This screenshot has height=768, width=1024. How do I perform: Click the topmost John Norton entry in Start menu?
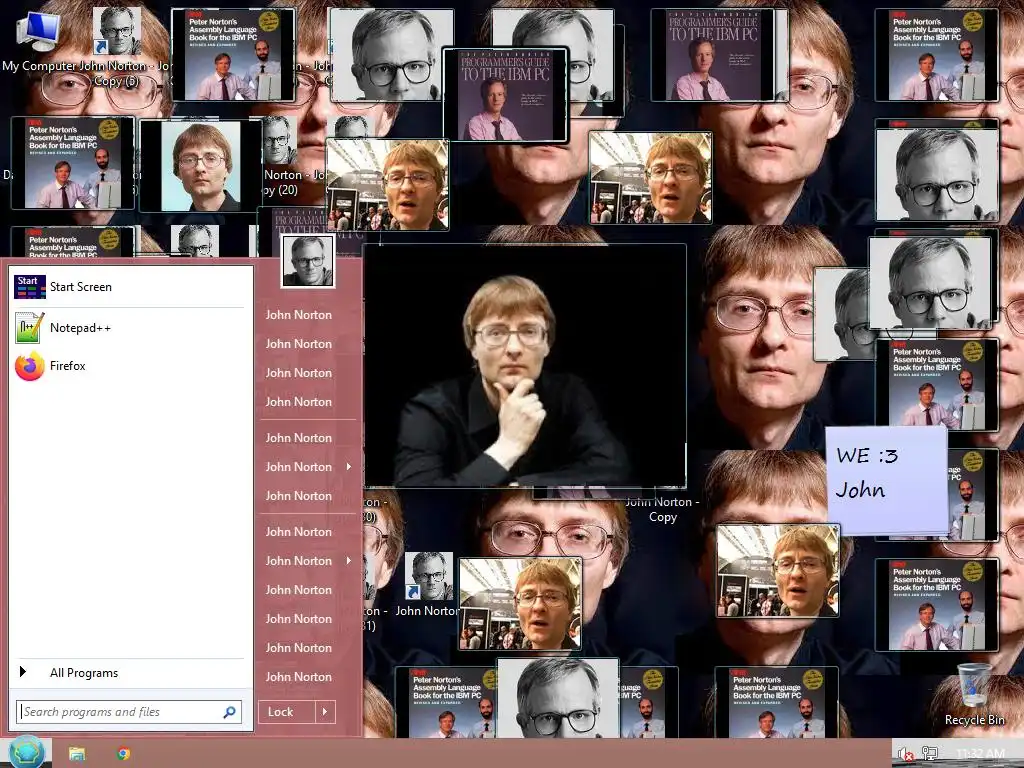pyautogui.click(x=298, y=315)
